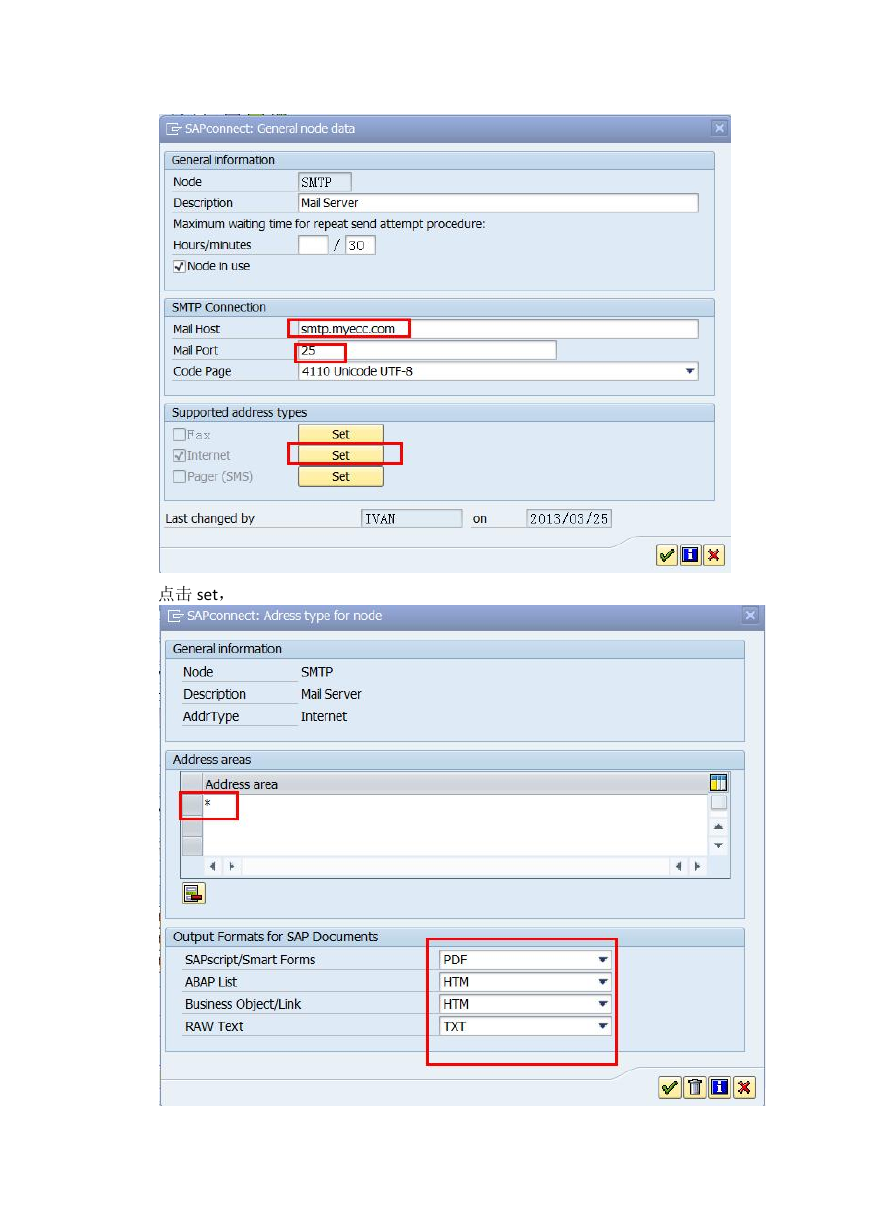The height and width of the screenshot is (1228, 869).
Task: Click the date field 2013/03/25
Action: [x=569, y=519]
